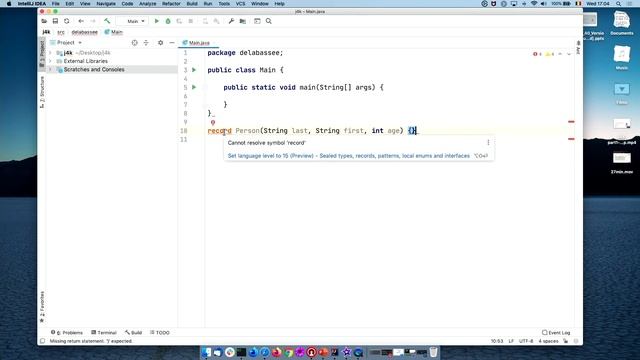Go to next highlighted error down arrow
The image size is (640, 360).
(x=569, y=54)
